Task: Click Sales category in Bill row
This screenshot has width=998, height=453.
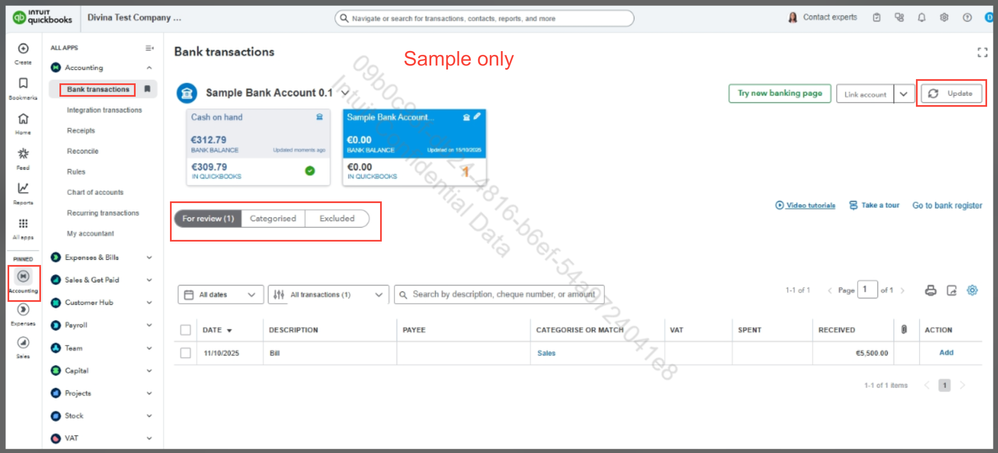Action: click(x=546, y=353)
